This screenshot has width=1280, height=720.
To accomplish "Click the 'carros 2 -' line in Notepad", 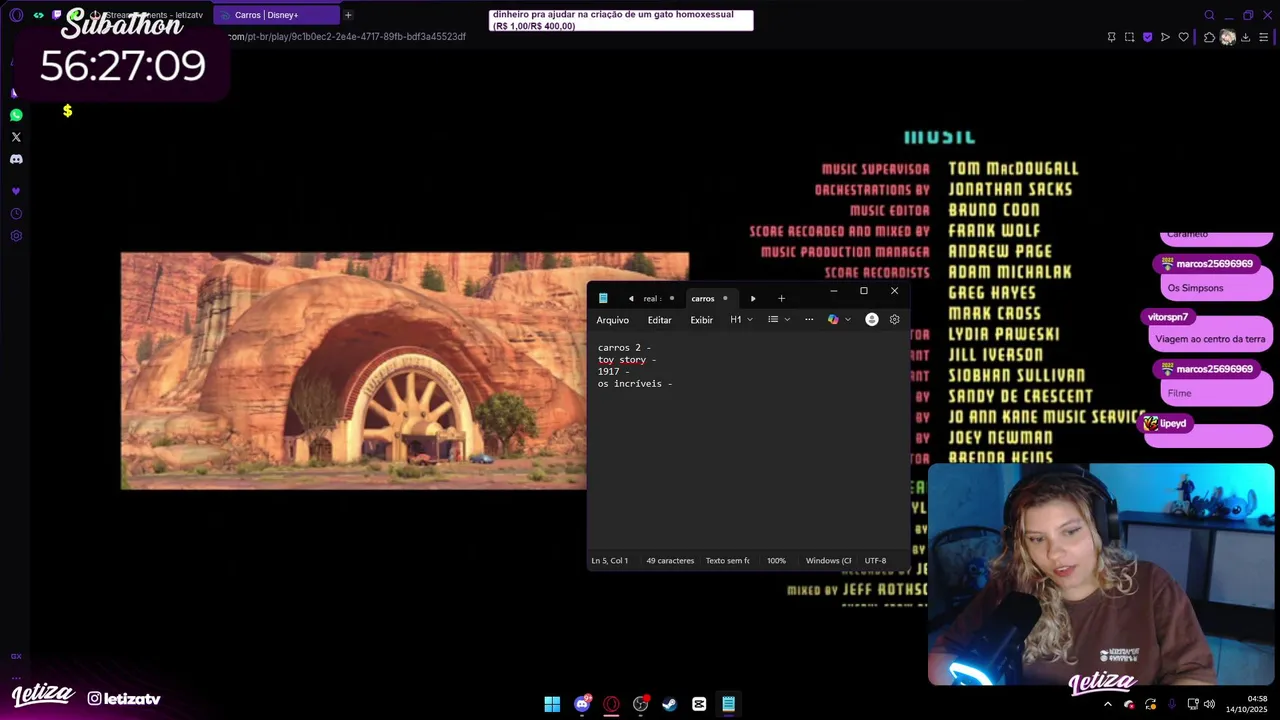I will pyautogui.click(x=624, y=348).
